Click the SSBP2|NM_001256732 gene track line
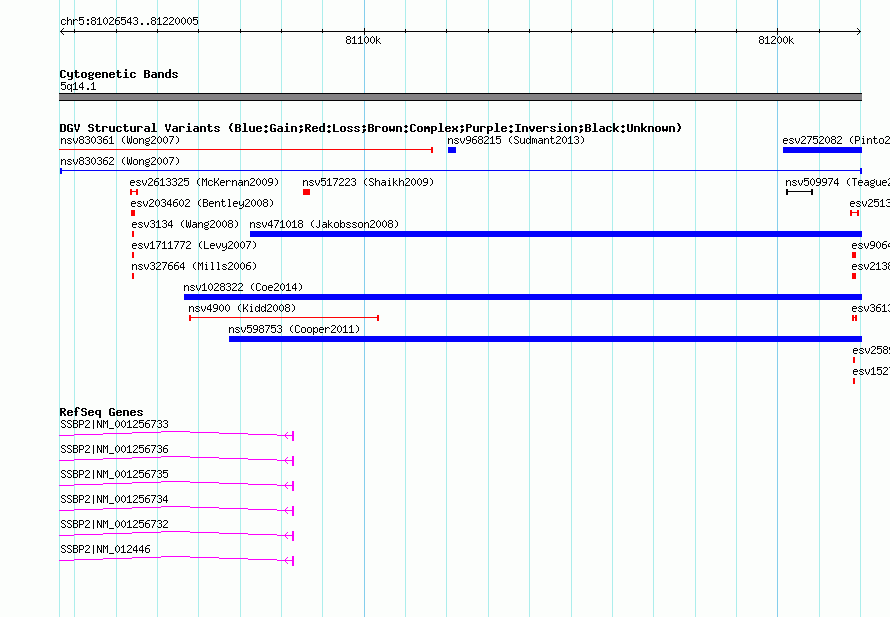 coord(177,535)
